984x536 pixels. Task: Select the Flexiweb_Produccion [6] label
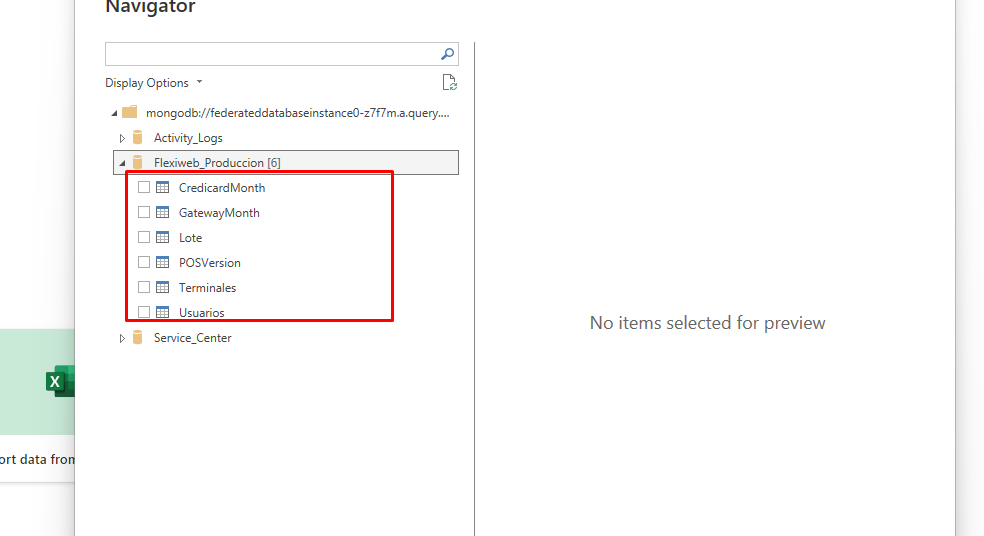217,163
